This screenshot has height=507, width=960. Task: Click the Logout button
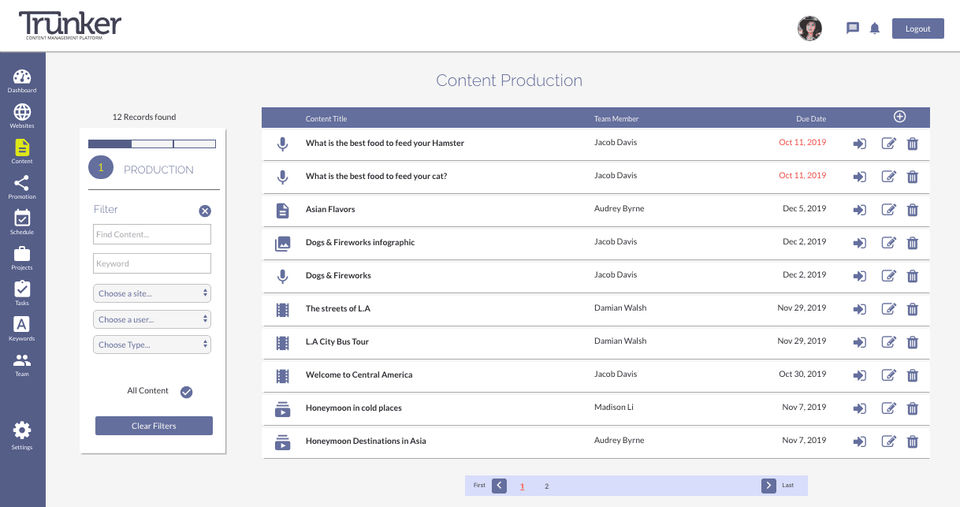pos(918,29)
